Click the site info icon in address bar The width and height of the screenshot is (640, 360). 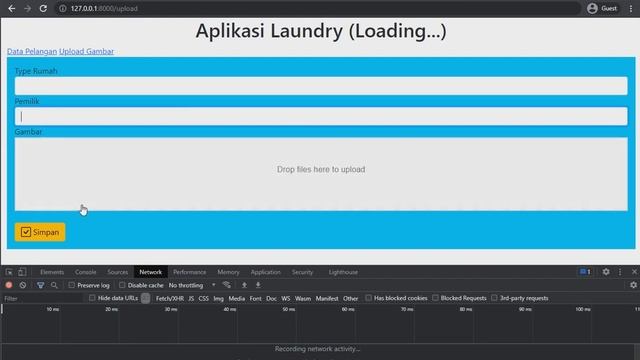(x=62, y=8)
